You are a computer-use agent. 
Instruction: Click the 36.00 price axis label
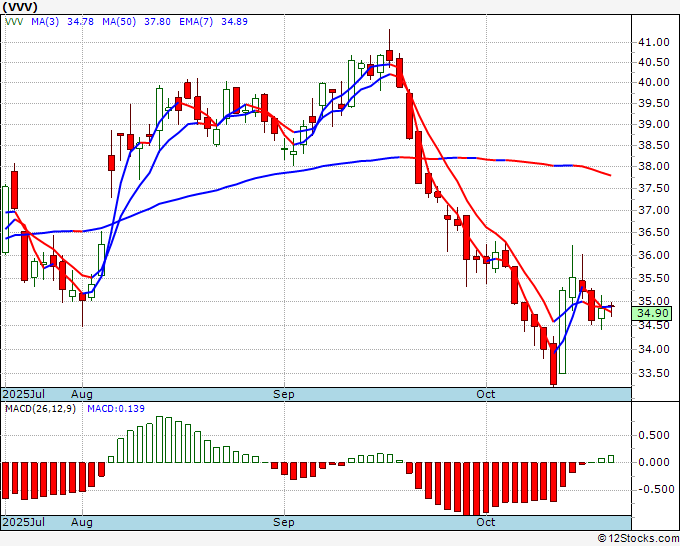(654, 255)
